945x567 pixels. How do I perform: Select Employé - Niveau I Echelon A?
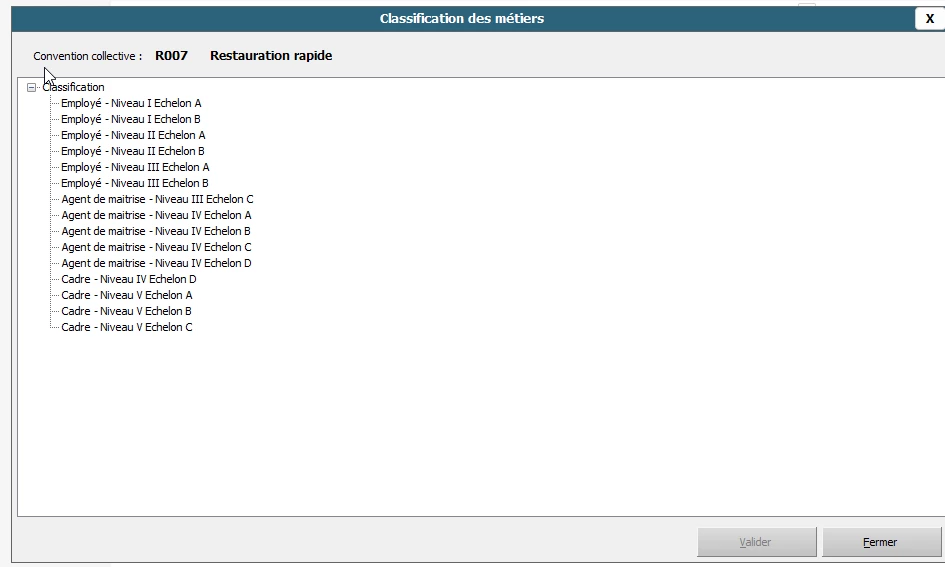coord(131,103)
